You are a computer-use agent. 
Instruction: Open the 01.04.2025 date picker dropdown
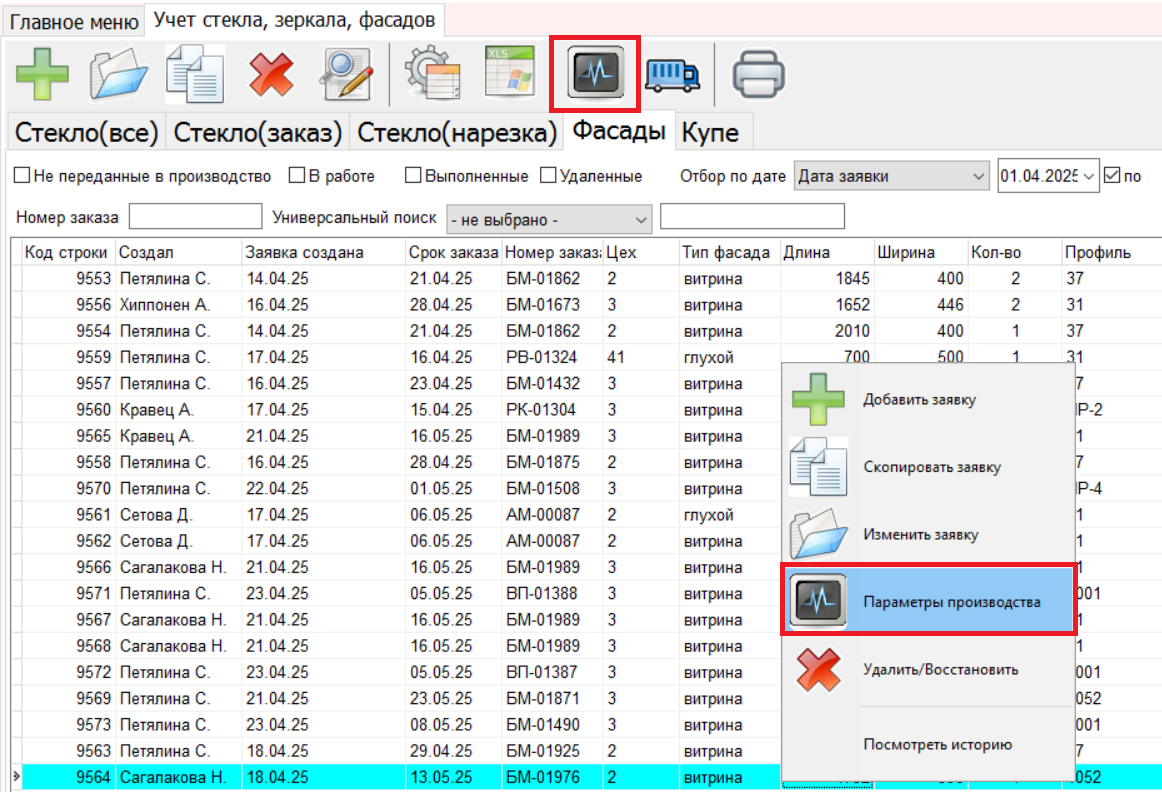(1089, 176)
